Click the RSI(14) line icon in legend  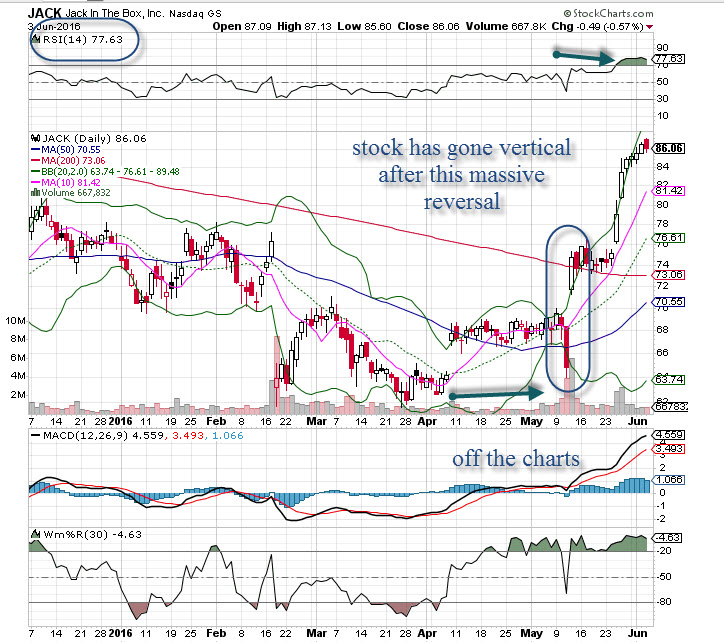point(35,40)
